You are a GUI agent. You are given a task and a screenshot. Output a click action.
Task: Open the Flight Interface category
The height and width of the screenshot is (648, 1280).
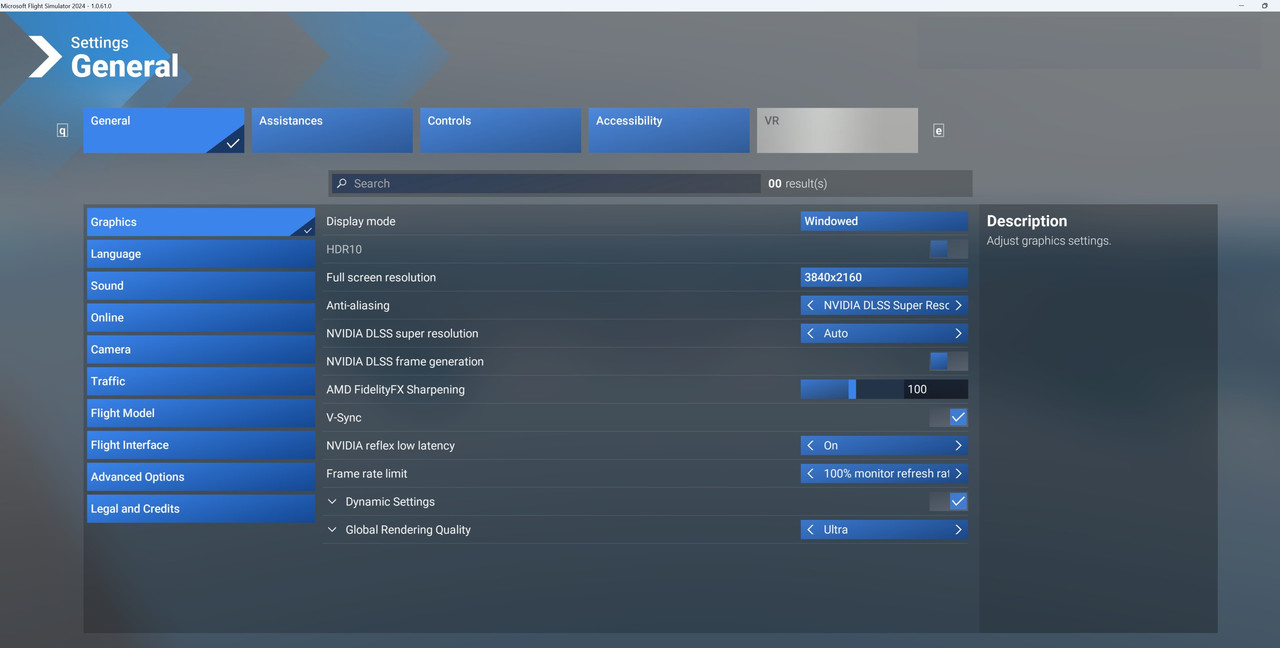coord(201,445)
